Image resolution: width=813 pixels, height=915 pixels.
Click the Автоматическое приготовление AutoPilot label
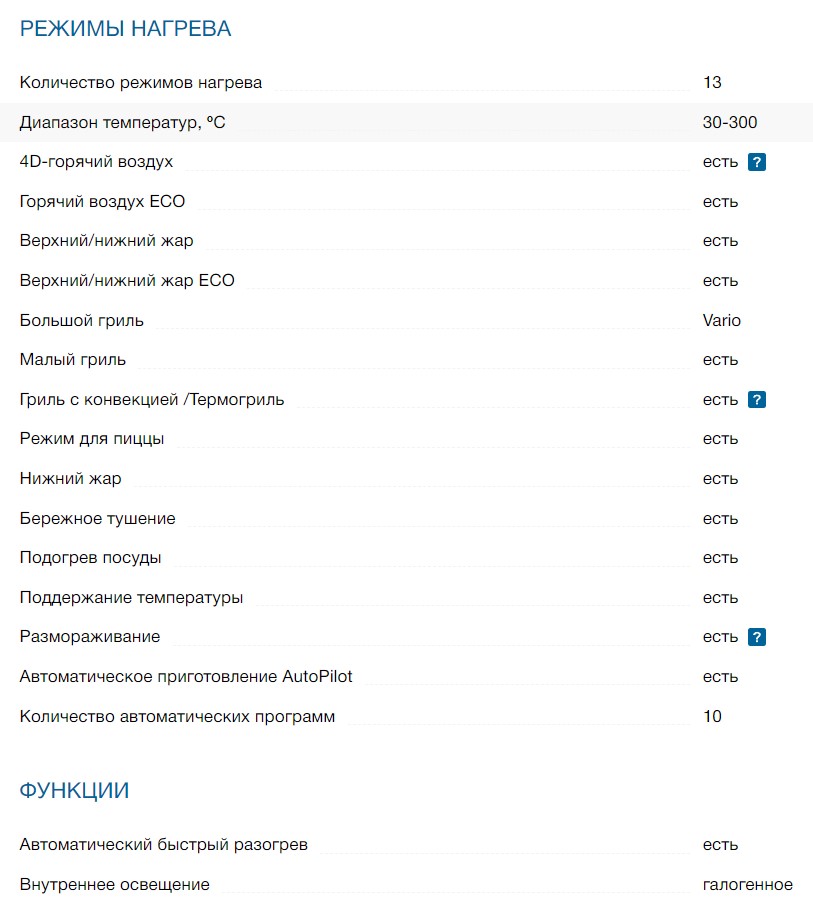tap(186, 677)
